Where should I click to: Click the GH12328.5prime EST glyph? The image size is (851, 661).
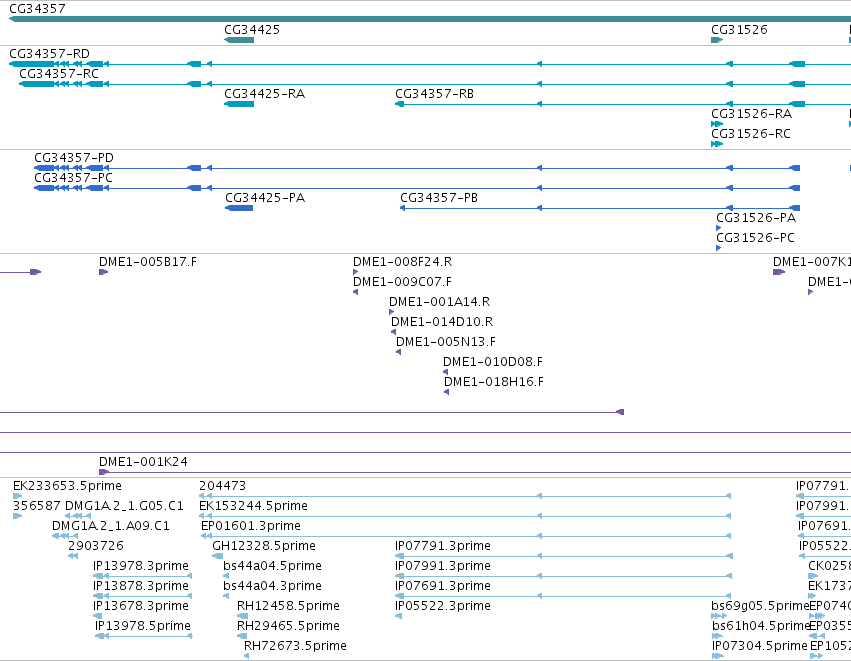click(218, 556)
